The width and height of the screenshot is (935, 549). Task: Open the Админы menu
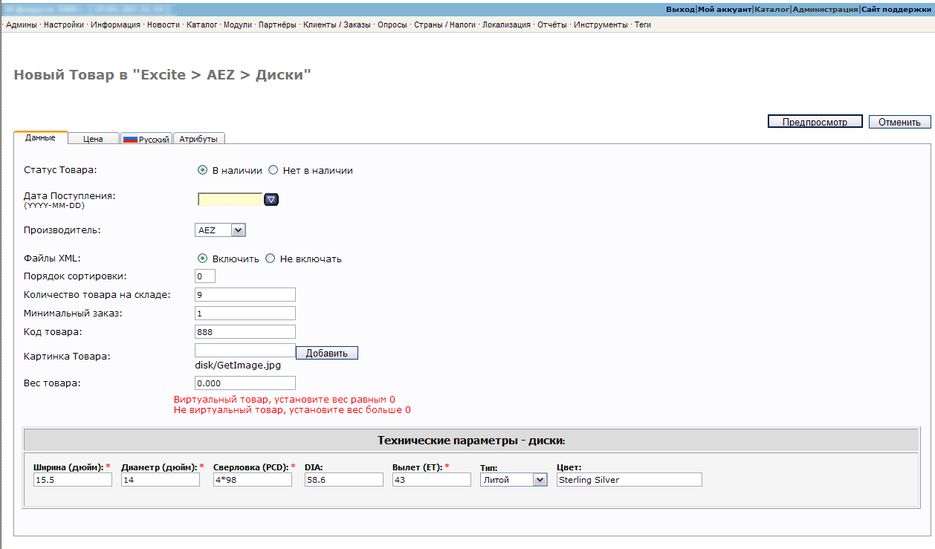coord(21,25)
